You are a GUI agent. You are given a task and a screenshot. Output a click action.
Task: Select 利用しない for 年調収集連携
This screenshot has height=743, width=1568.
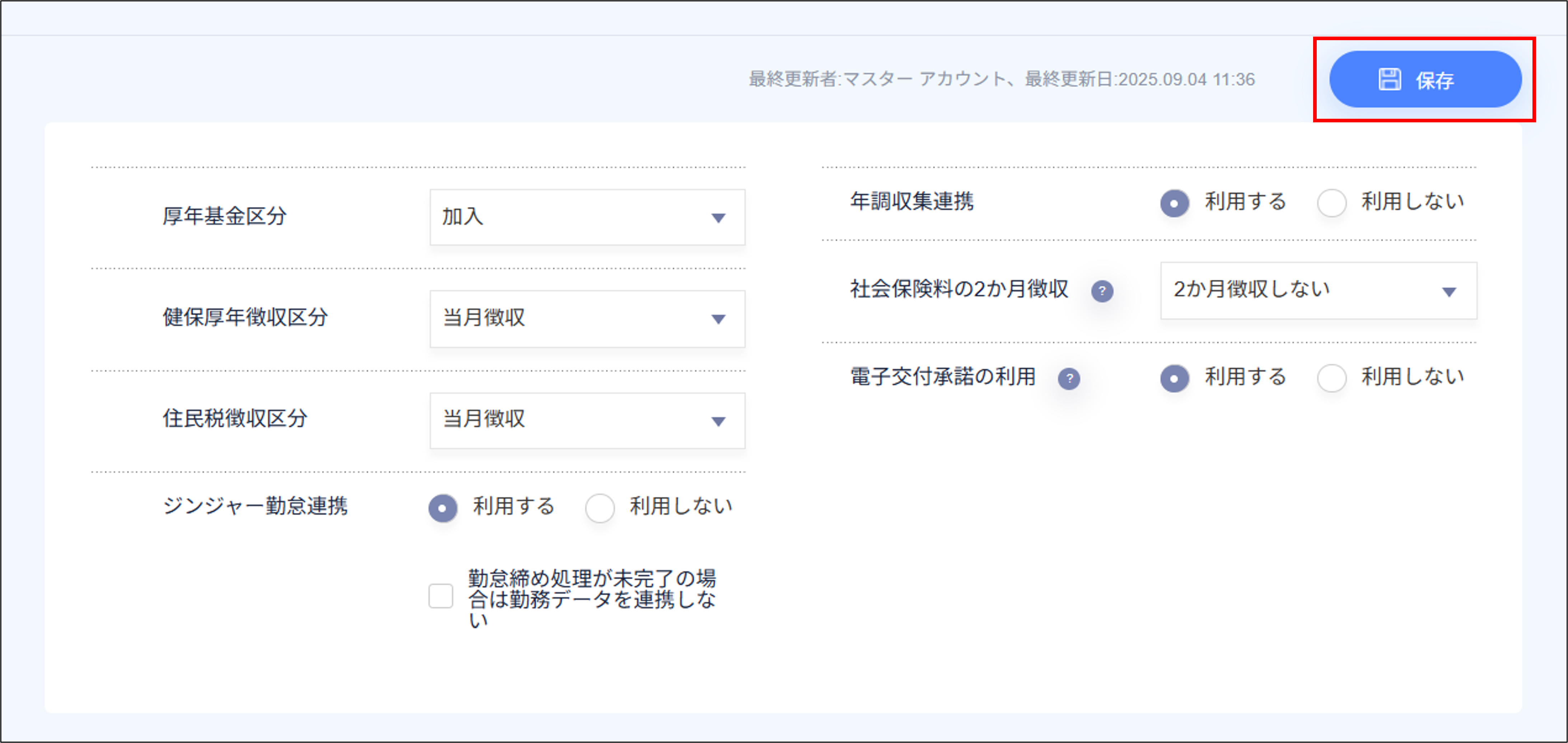pyautogui.click(x=1333, y=203)
